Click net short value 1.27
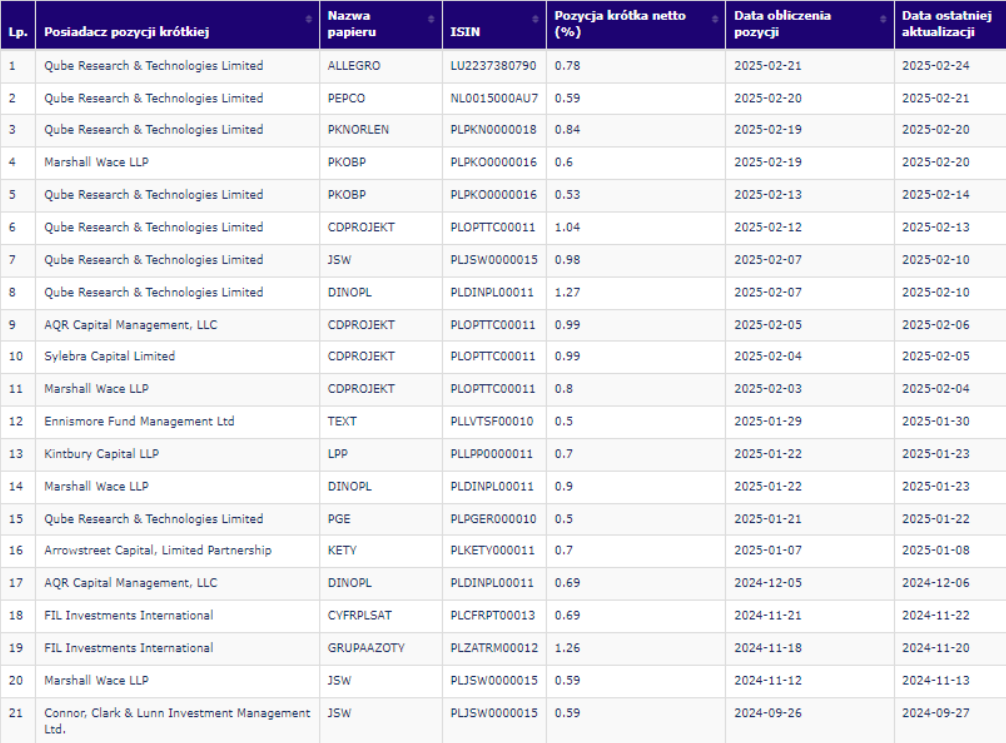 (567, 293)
